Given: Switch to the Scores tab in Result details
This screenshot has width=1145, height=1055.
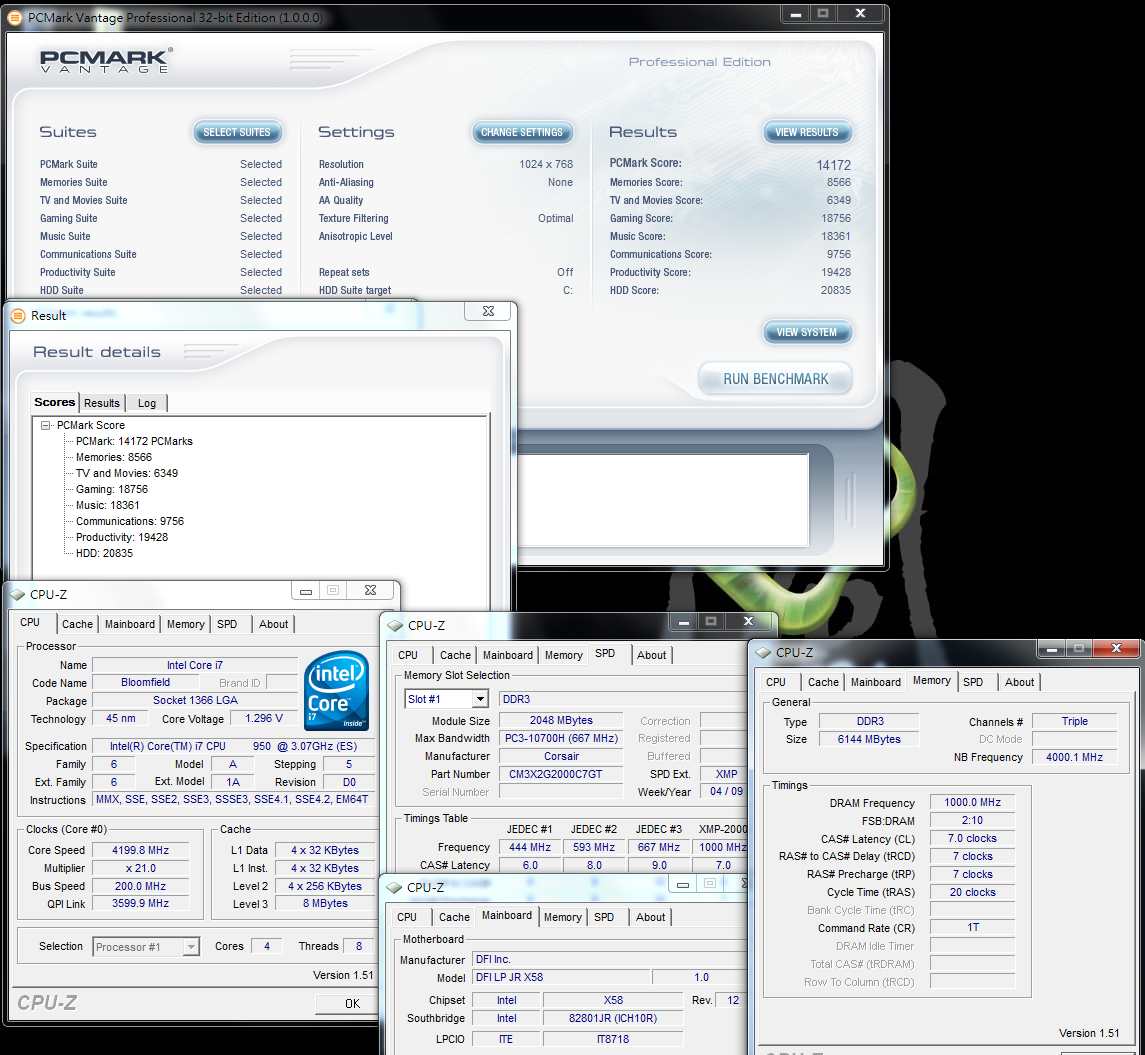Looking at the screenshot, I should (x=54, y=402).
